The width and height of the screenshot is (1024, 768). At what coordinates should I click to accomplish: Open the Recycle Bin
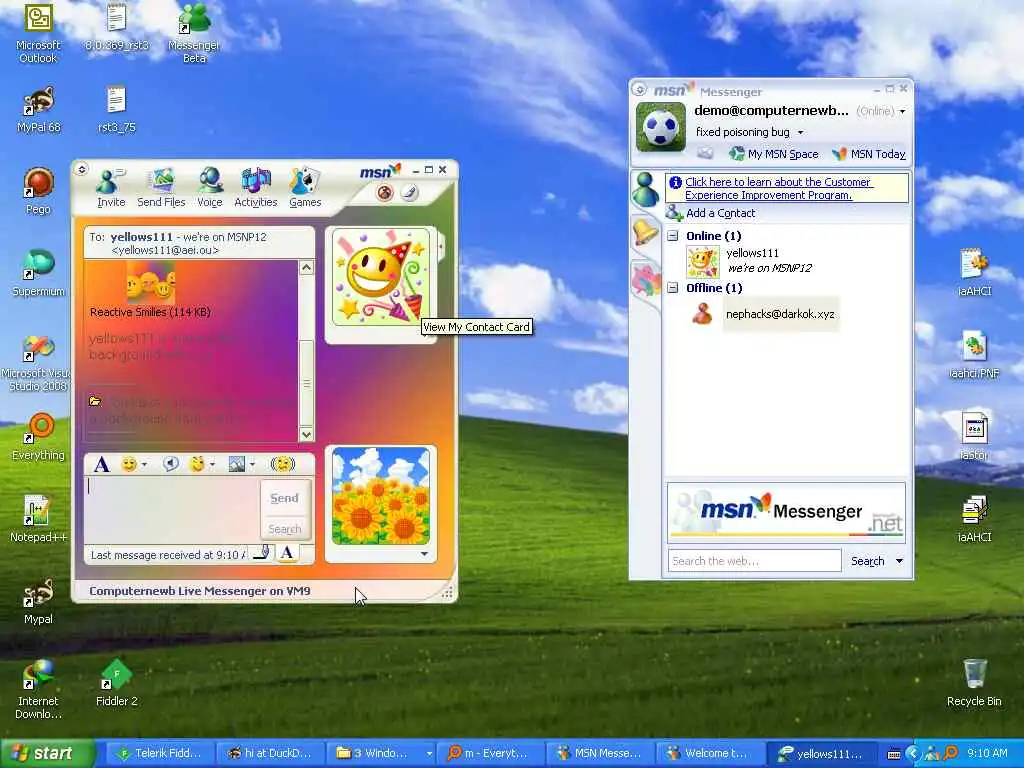pos(974,684)
